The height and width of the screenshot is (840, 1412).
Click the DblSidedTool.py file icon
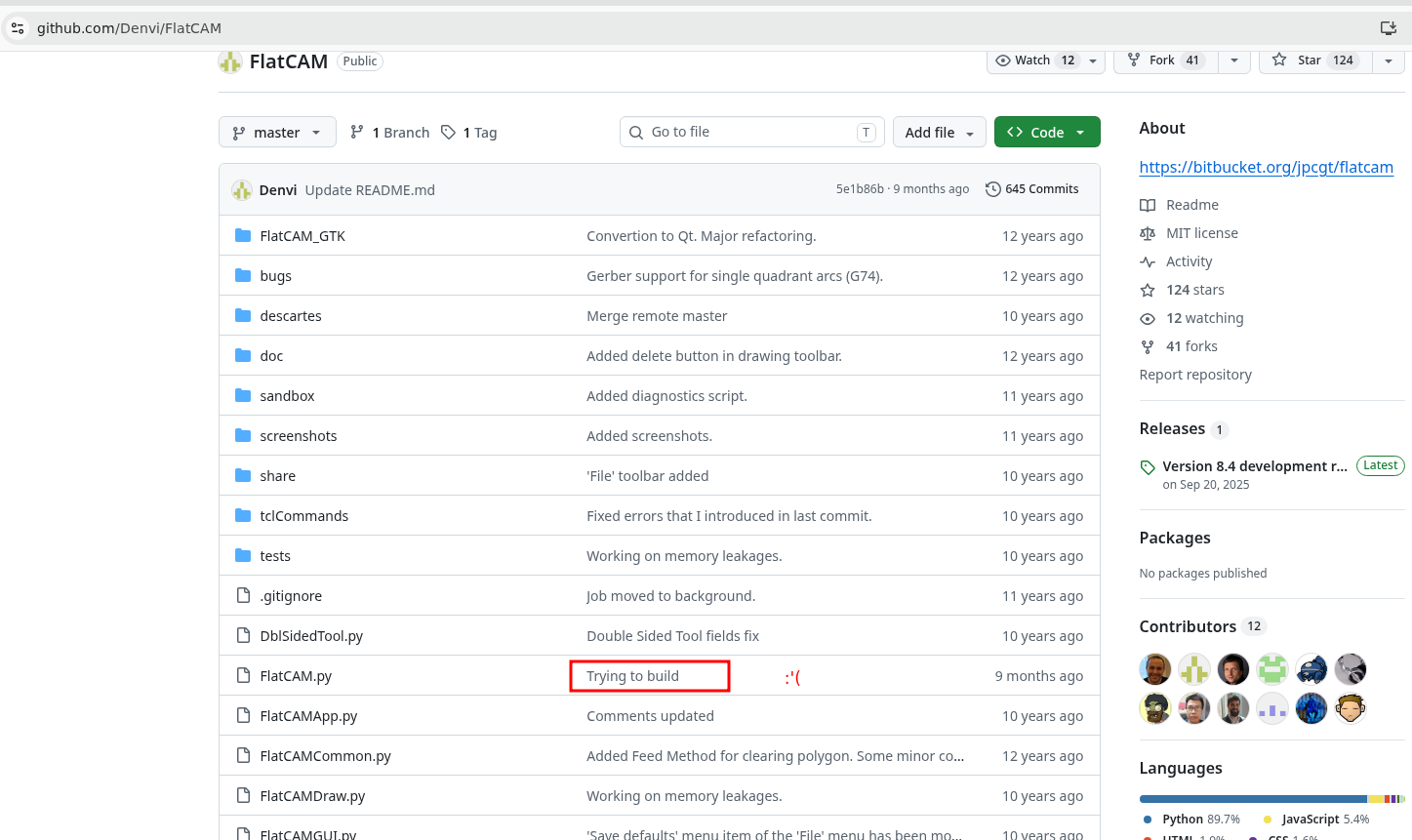[243, 635]
